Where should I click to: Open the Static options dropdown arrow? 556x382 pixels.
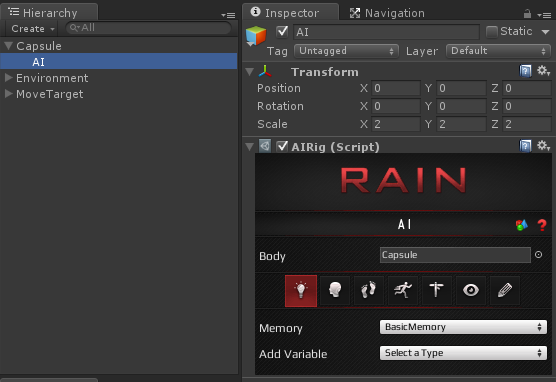click(x=545, y=32)
